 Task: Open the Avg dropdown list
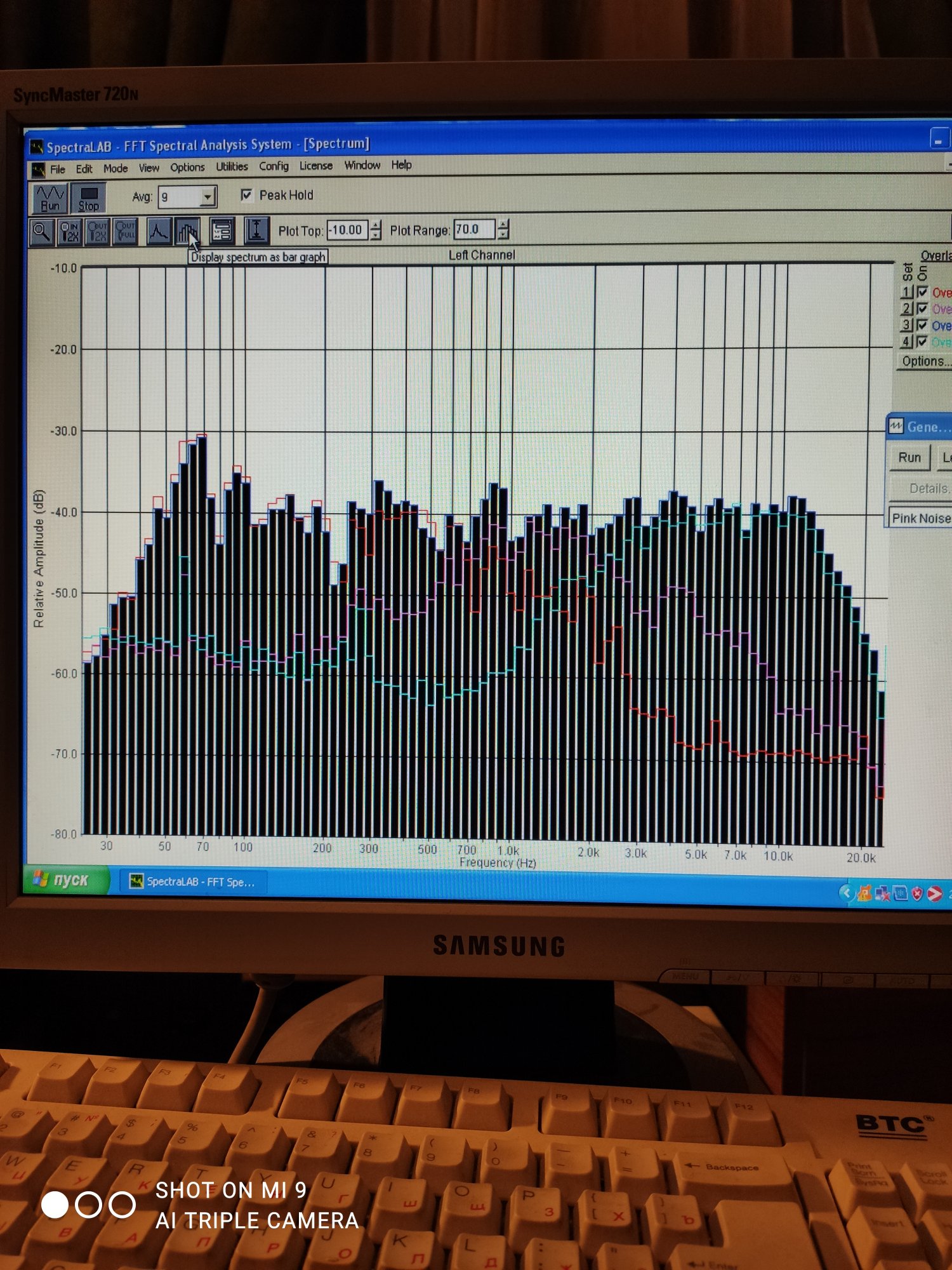pos(208,197)
